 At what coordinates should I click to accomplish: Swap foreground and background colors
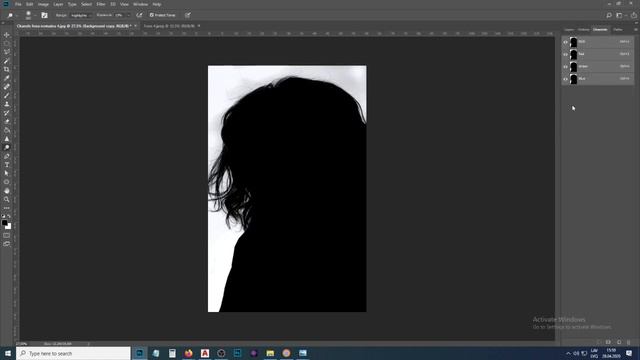[9, 216]
